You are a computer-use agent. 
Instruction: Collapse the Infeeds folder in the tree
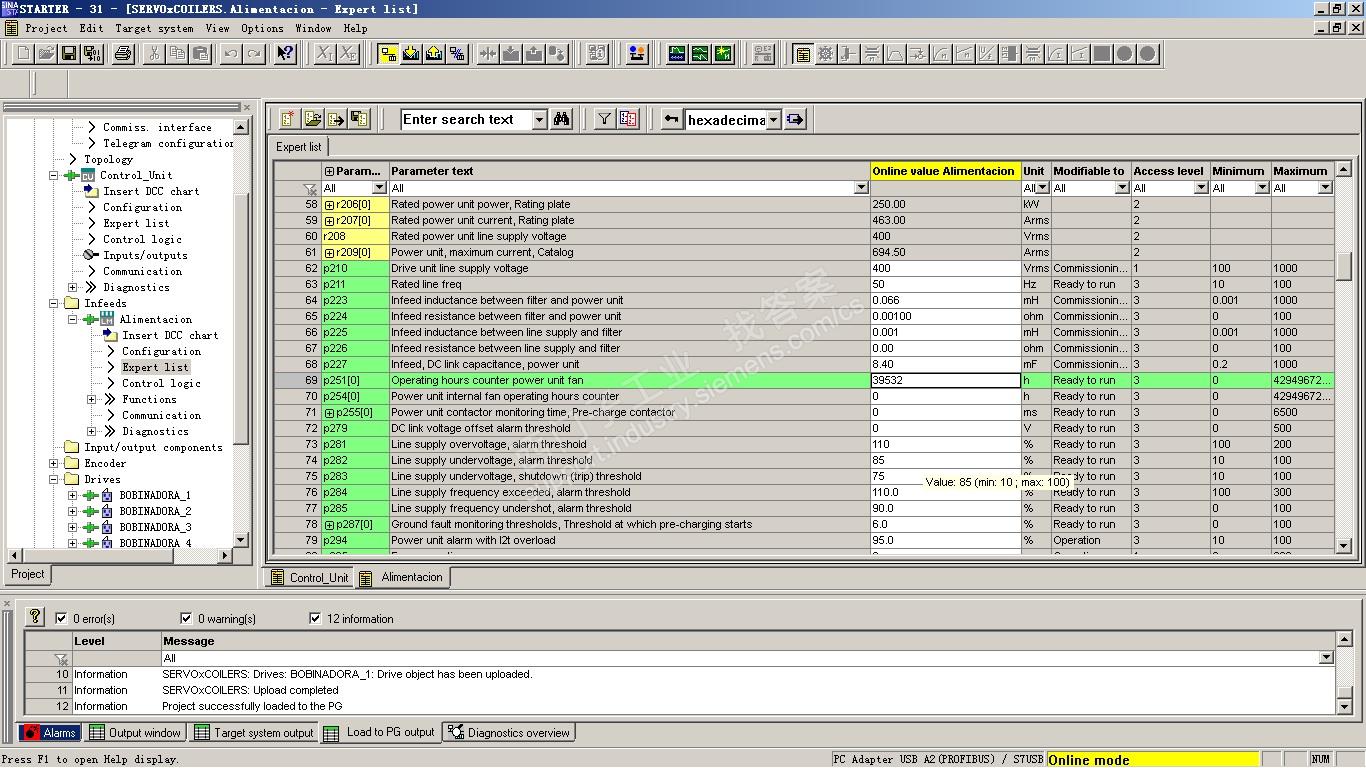click(54, 303)
